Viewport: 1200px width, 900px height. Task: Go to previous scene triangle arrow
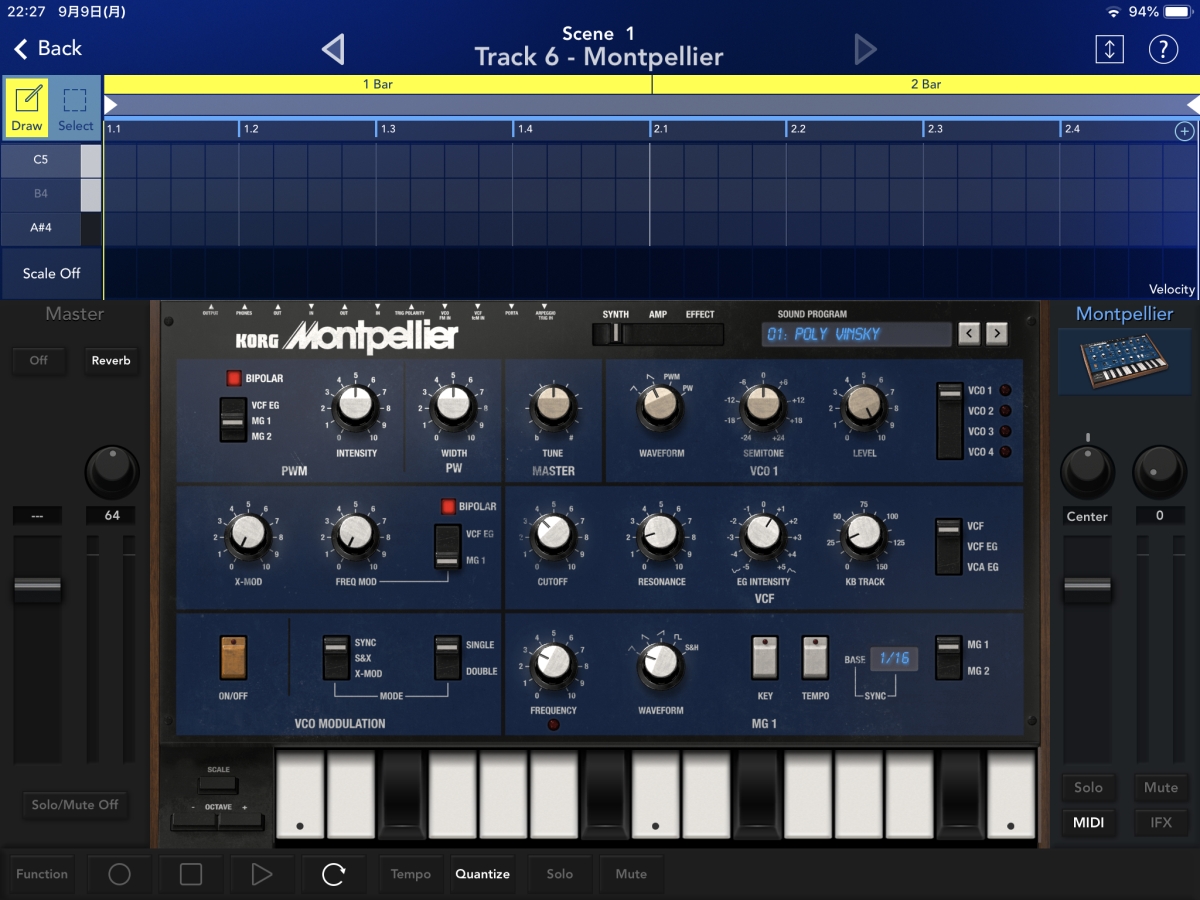coord(333,49)
